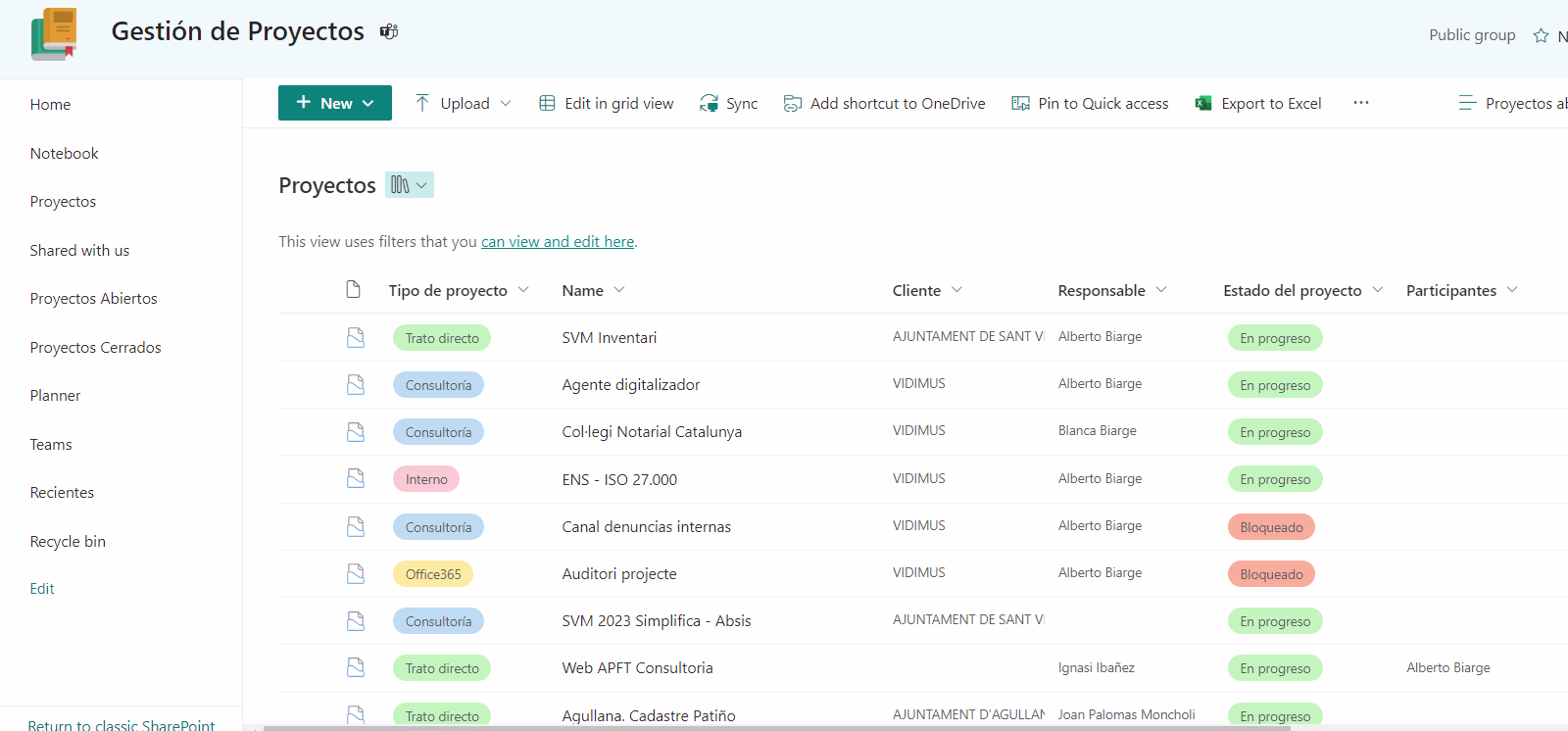Viewport: 1568px width, 731px height.
Task: Expand the New button dropdown
Action: coord(368,103)
